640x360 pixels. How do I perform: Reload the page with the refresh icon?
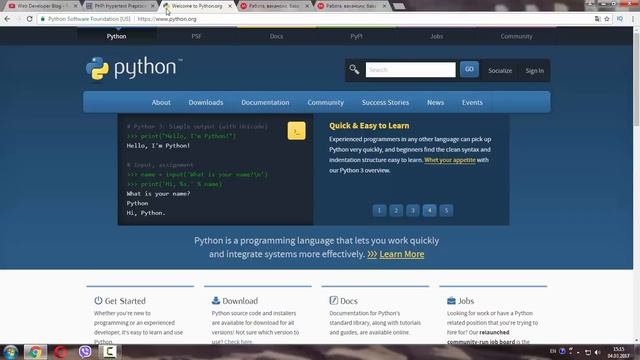(29, 19)
